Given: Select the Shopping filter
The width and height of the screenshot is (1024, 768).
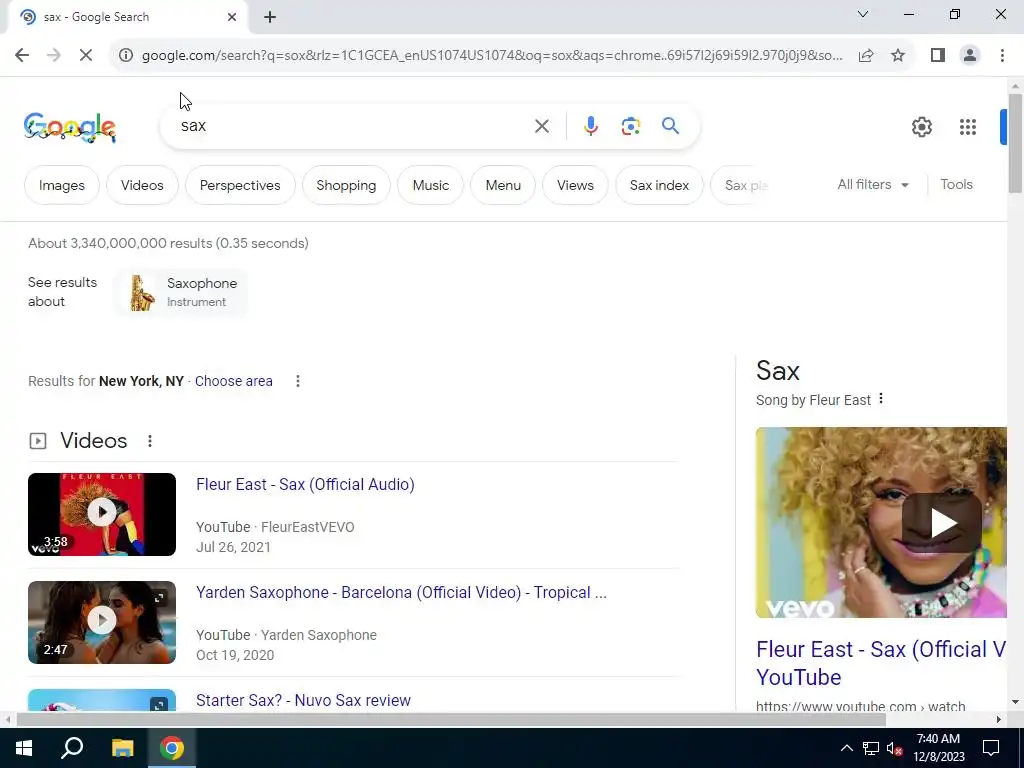Looking at the screenshot, I should point(346,185).
